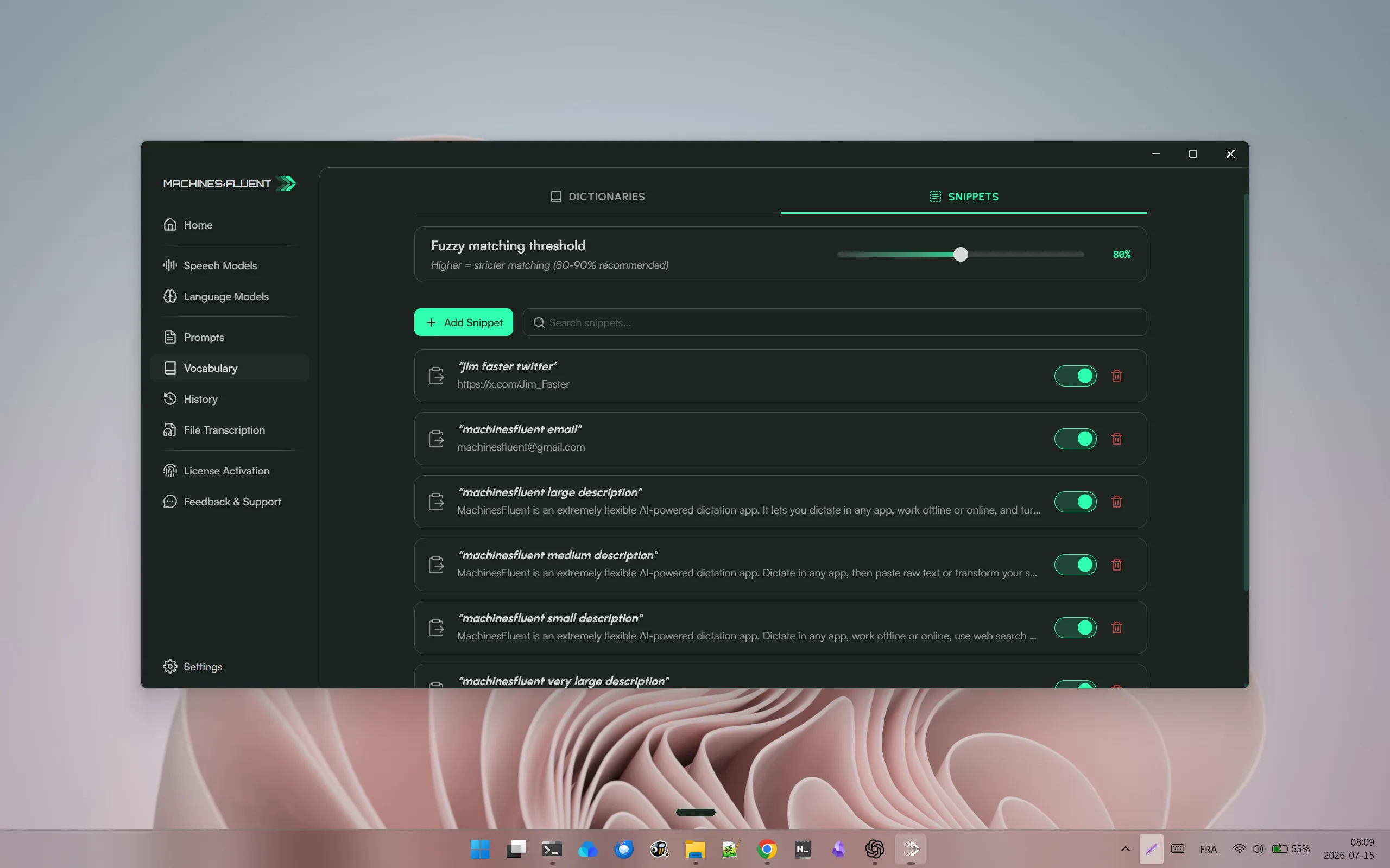Trash the "machinesfluent large description" snippet
The image size is (1390, 868).
coord(1117,502)
